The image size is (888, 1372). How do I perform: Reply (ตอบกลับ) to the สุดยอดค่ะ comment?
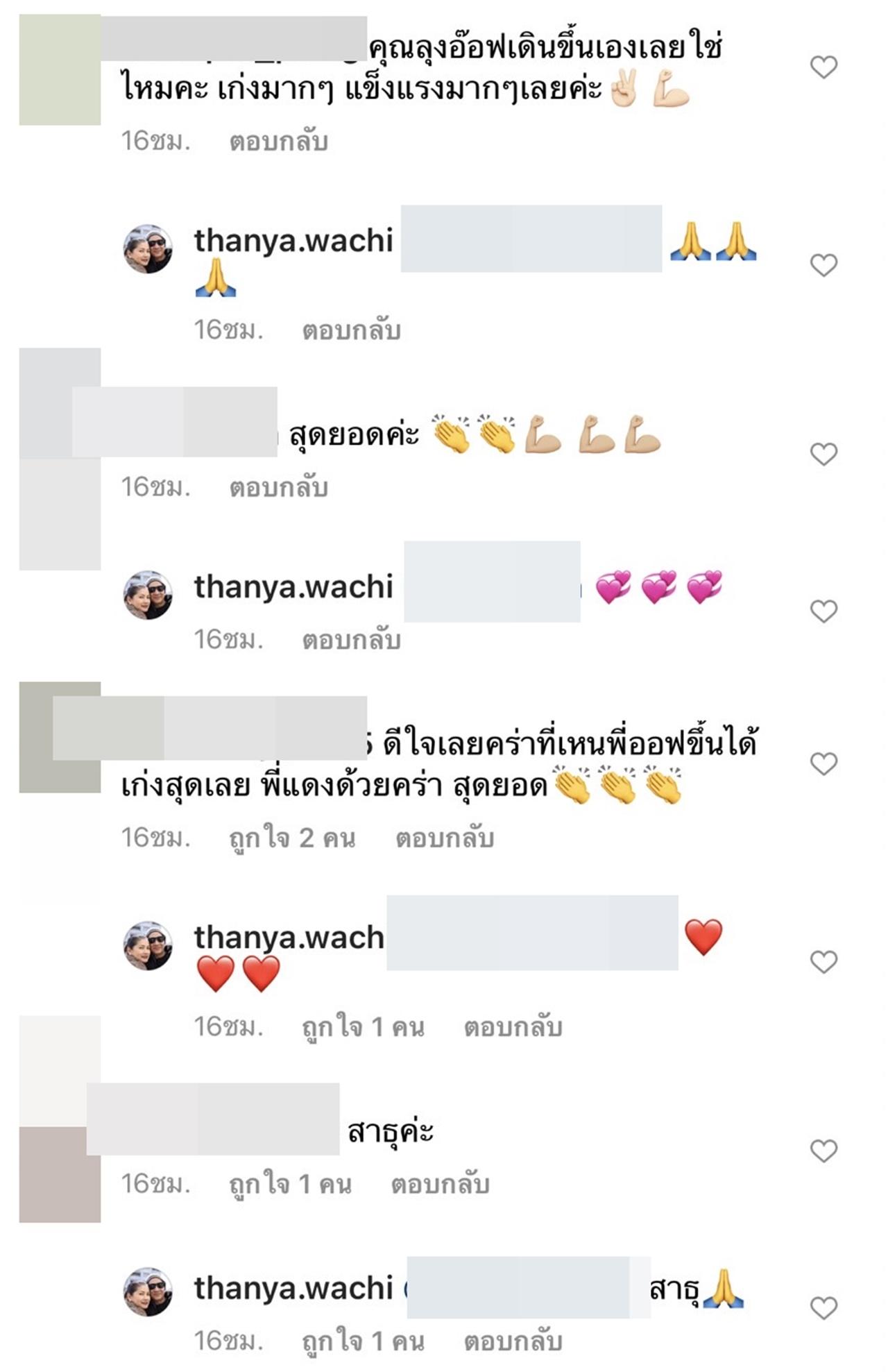[279, 488]
